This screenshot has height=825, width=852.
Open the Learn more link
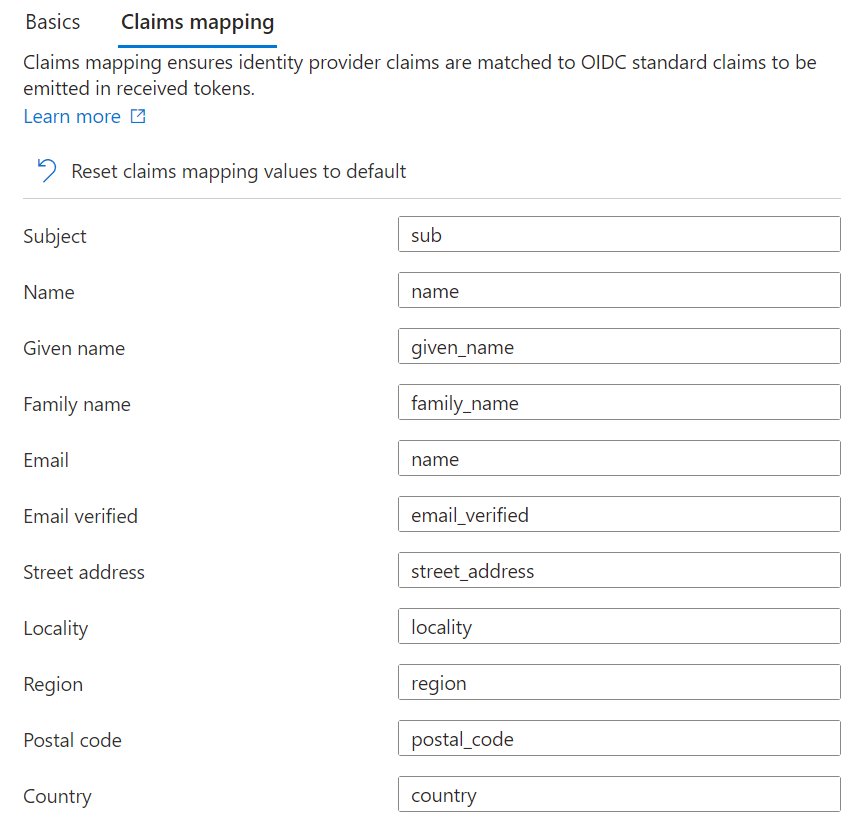71,116
